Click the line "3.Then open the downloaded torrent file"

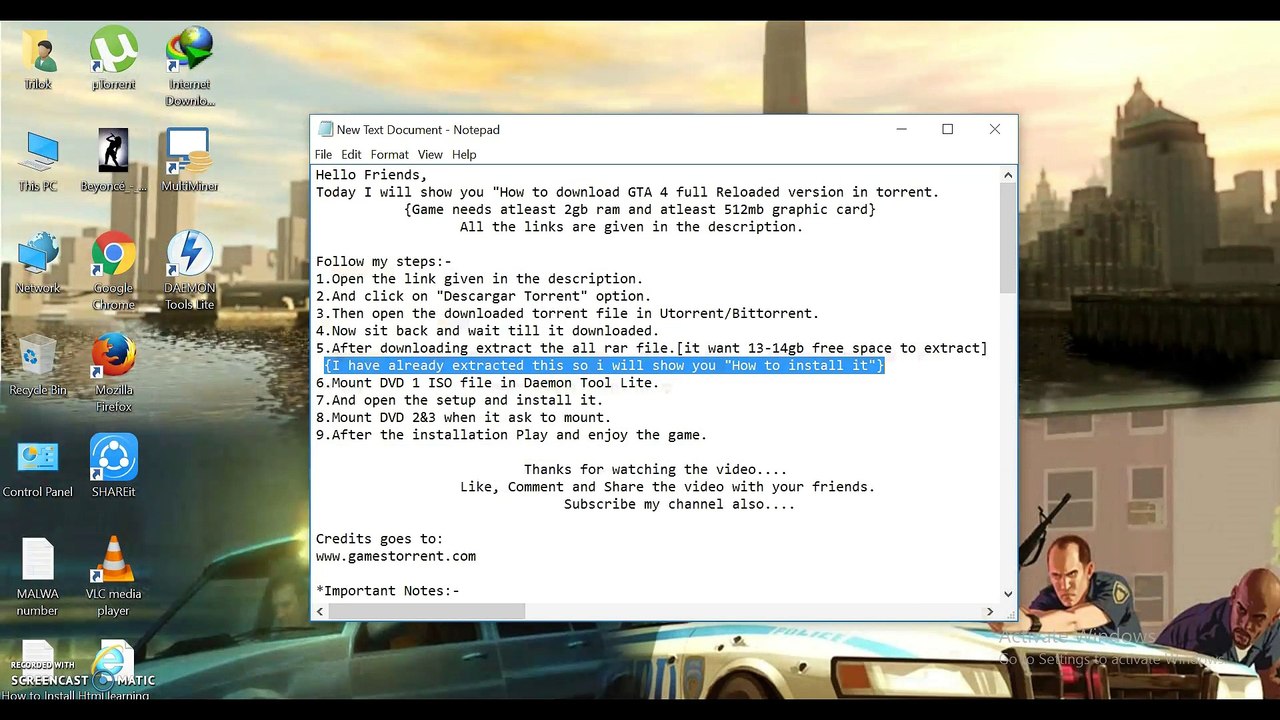click(x=568, y=314)
